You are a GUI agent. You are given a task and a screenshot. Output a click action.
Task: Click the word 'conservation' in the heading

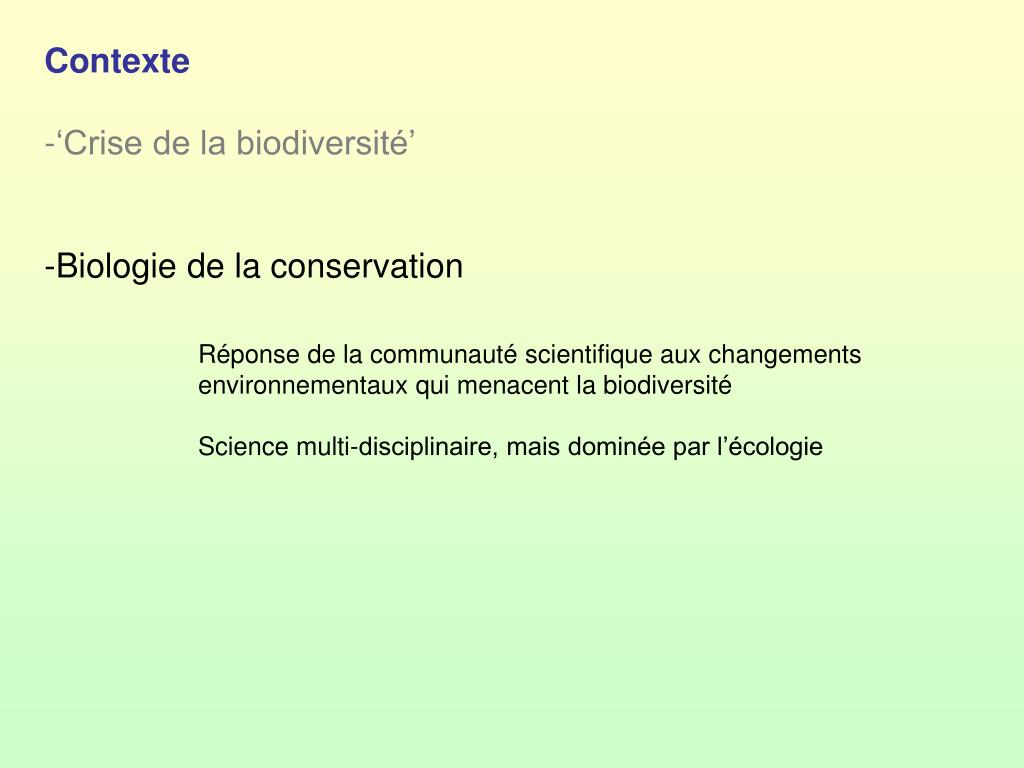[366, 266]
